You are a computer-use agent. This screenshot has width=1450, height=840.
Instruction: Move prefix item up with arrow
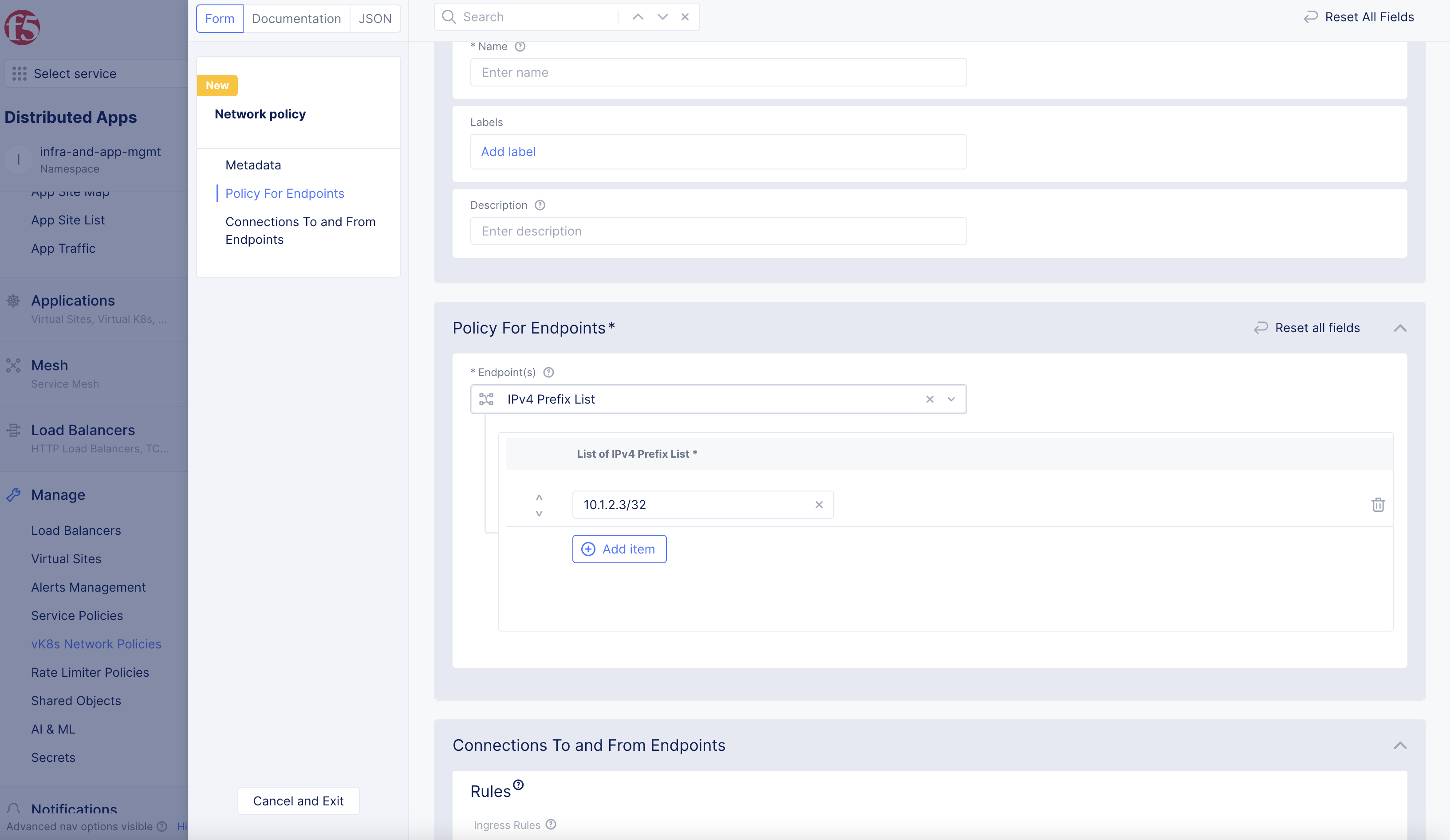539,497
